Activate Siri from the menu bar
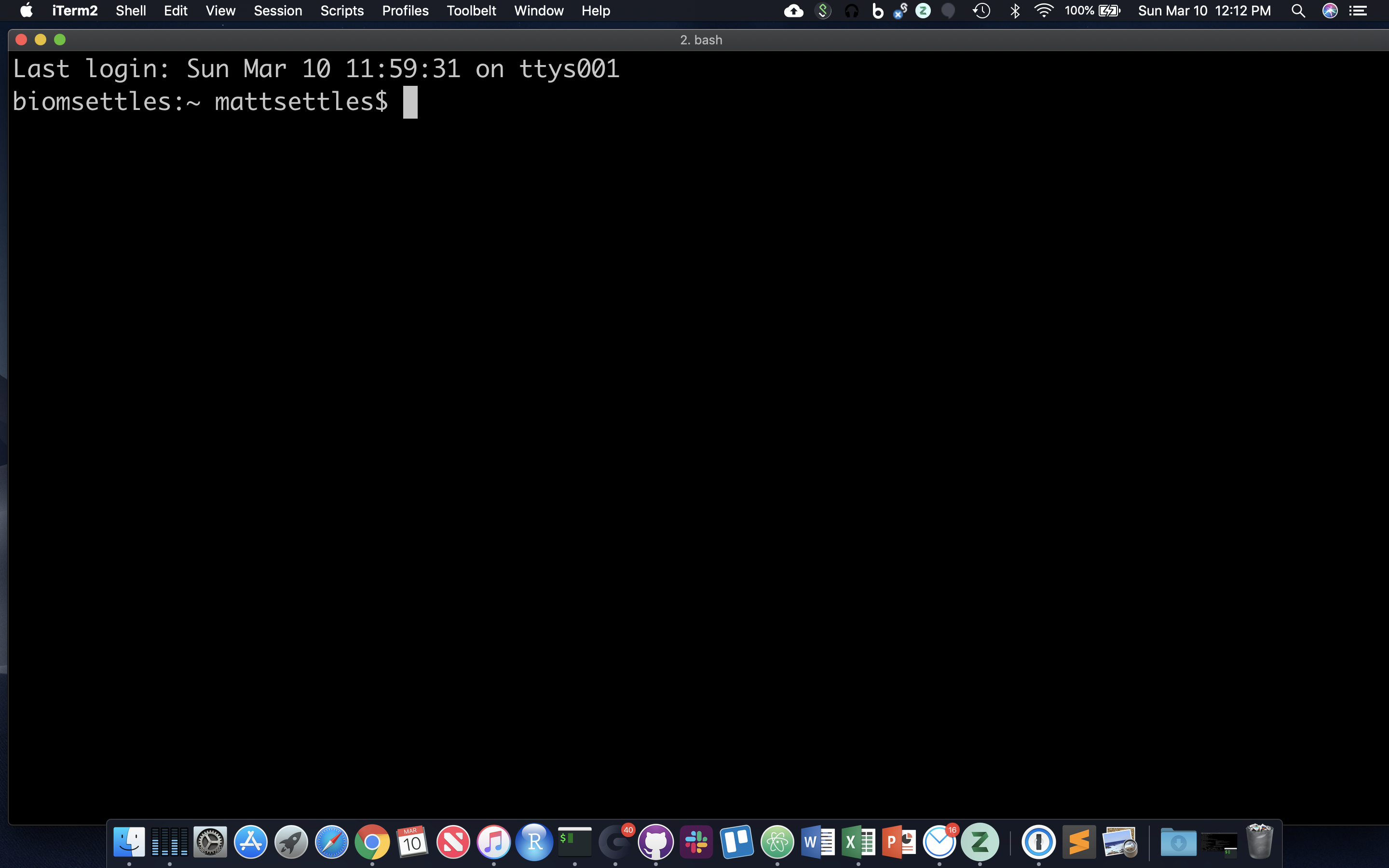 click(1331, 10)
